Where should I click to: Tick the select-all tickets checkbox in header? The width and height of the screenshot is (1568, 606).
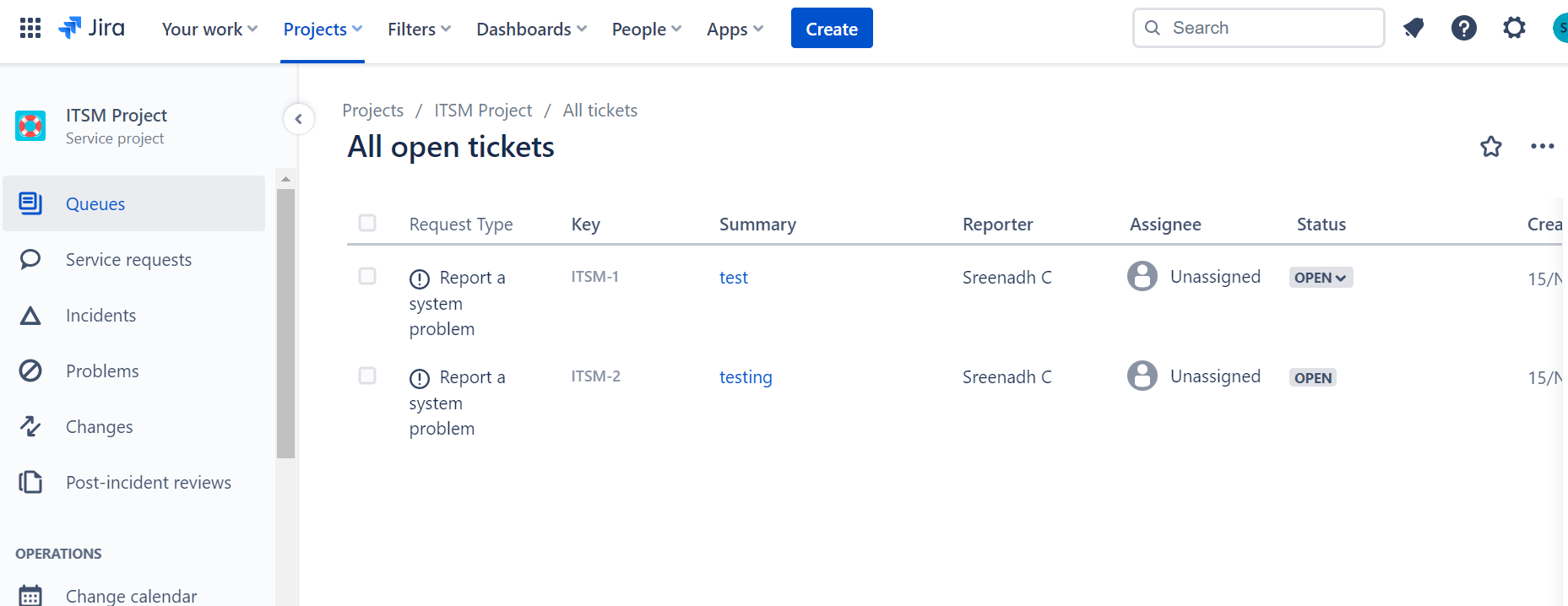click(x=367, y=223)
